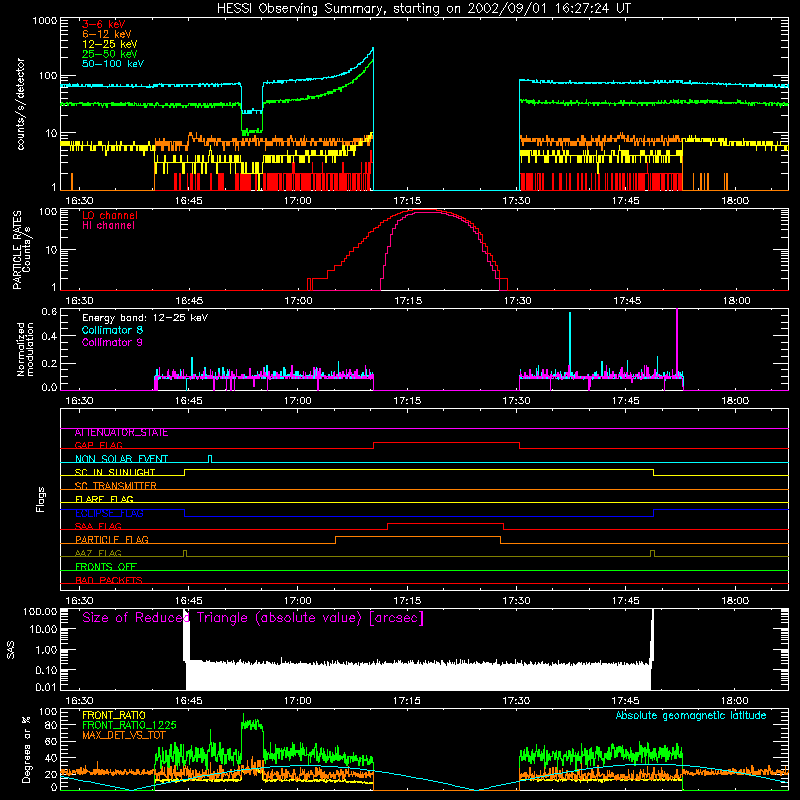The image size is (800, 800).
Task: Click the PARTICLE RATES axis label
Action: [17, 250]
